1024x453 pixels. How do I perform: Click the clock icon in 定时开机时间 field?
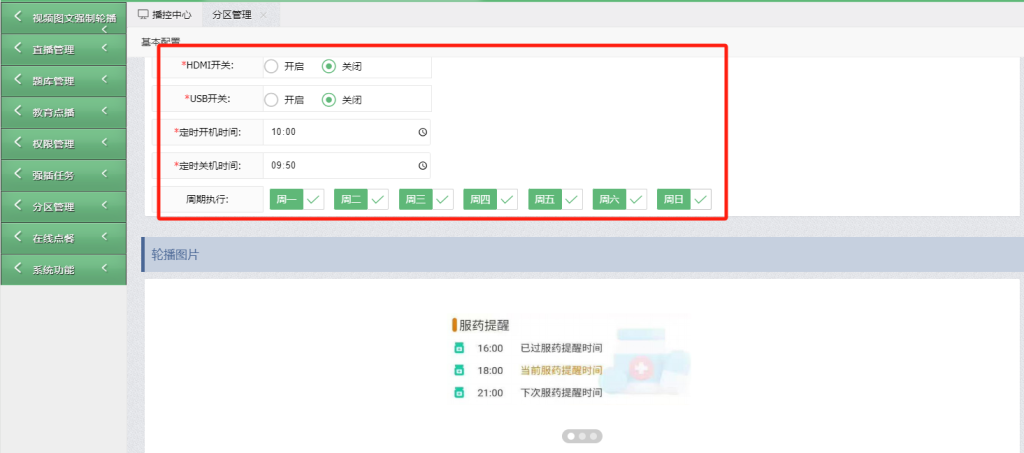pyautogui.click(x=423, y=132)
